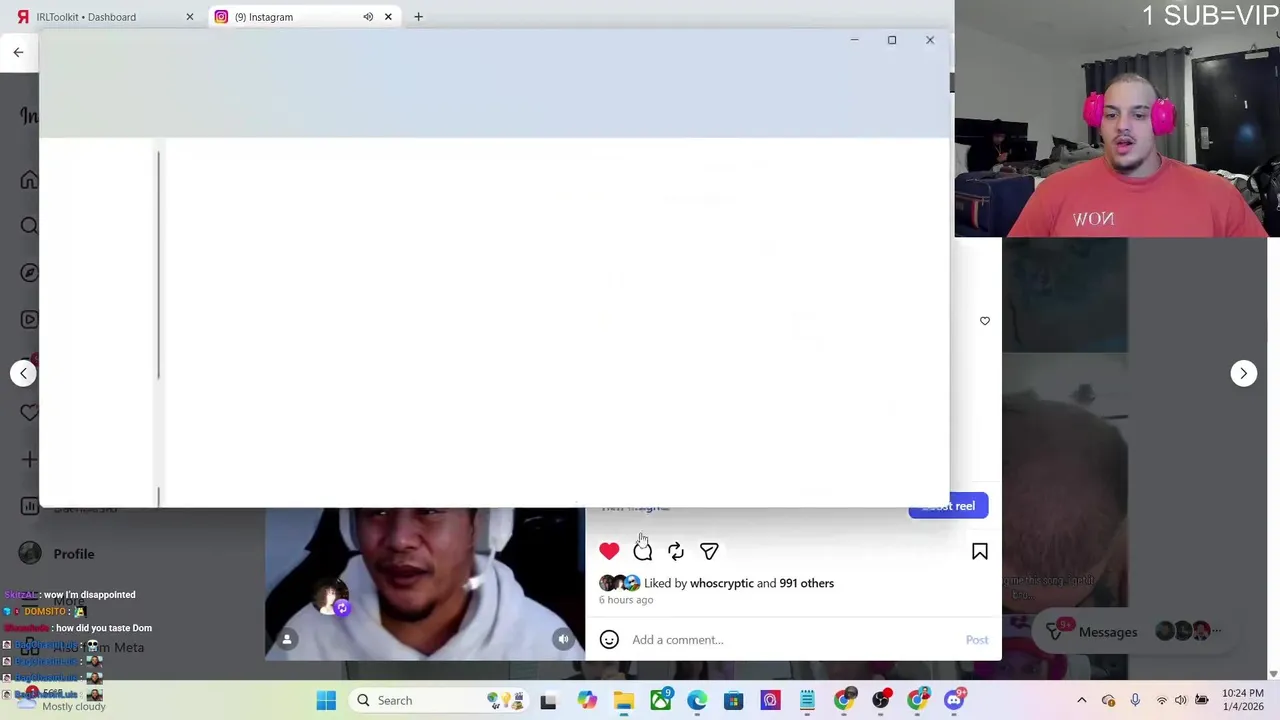Show tagged people on the reel
Viewport: 1280px width, 720px height.
click(287, 639)
